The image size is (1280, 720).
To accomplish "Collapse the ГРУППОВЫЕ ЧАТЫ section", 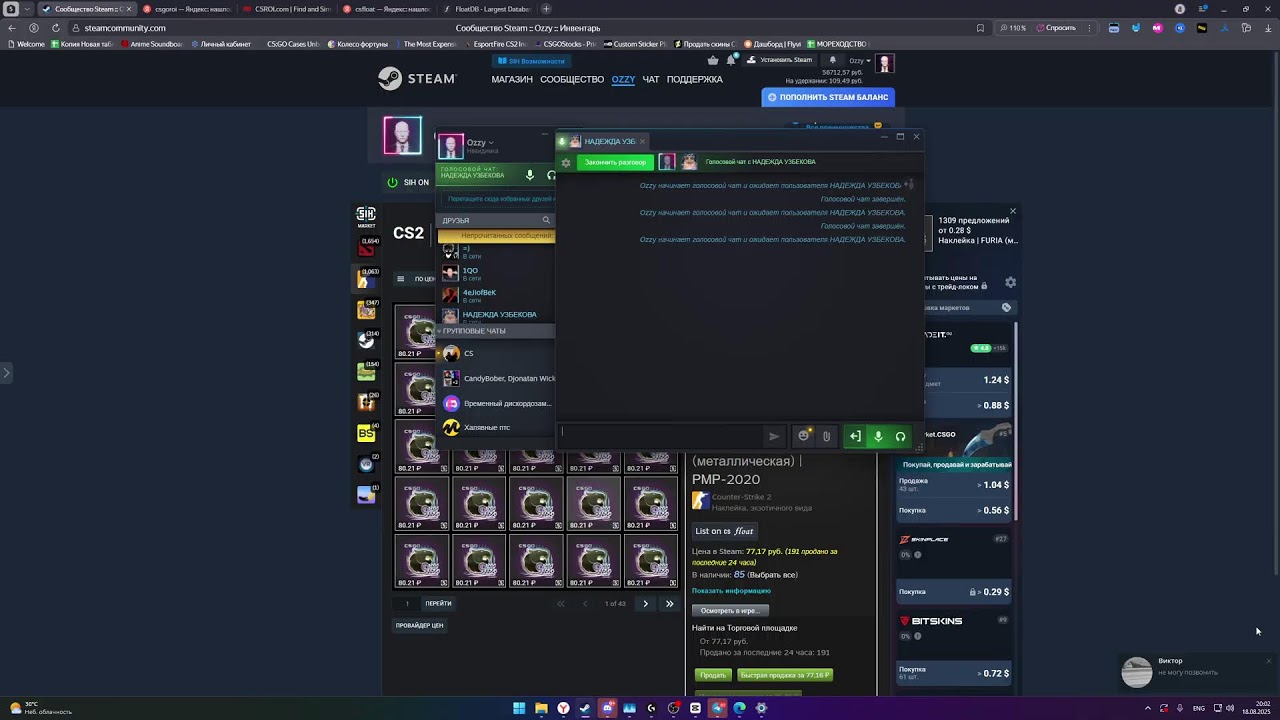I will [x=495, y=331].
